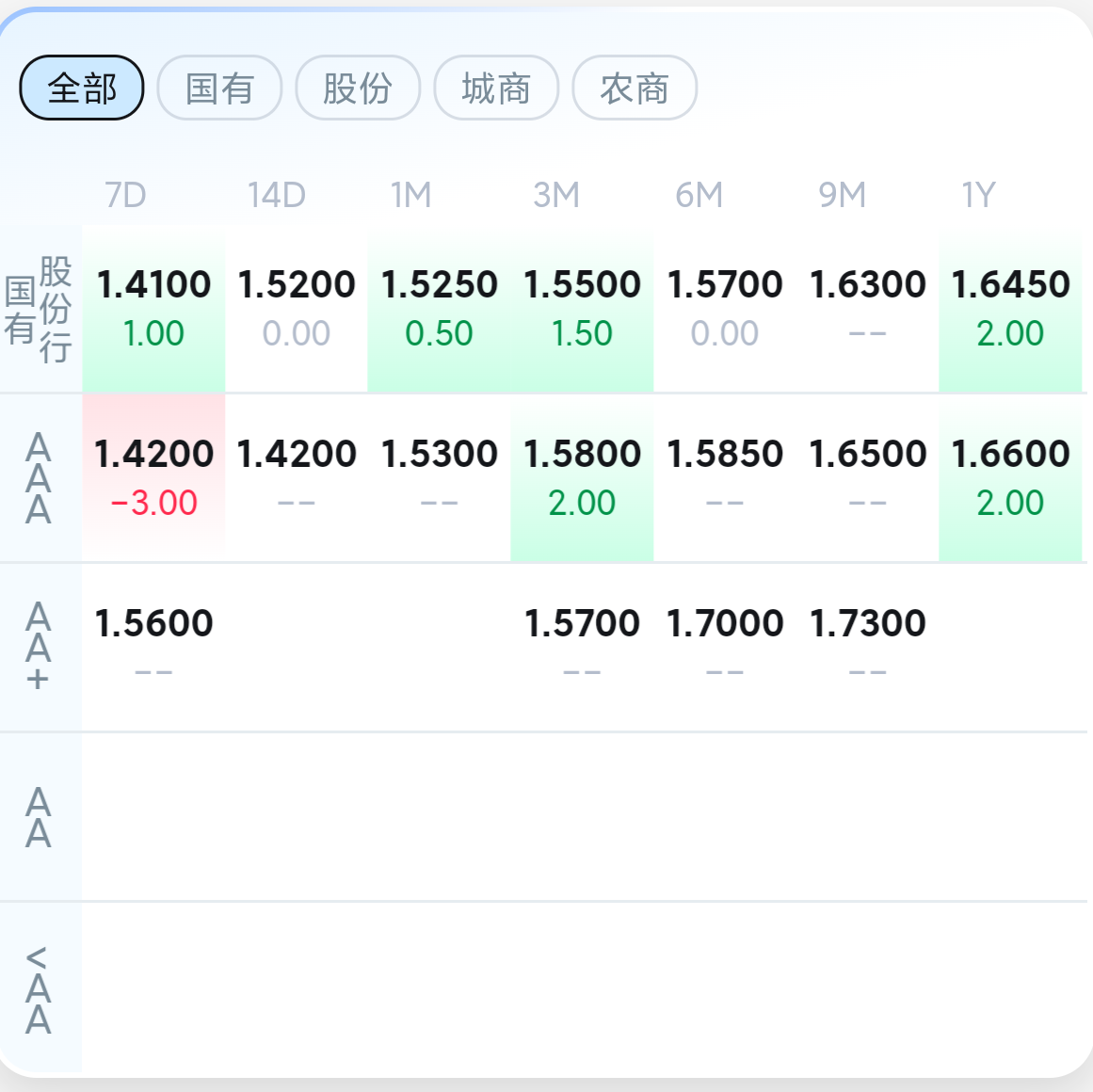Select the AAA row label

tap(39, 478)
